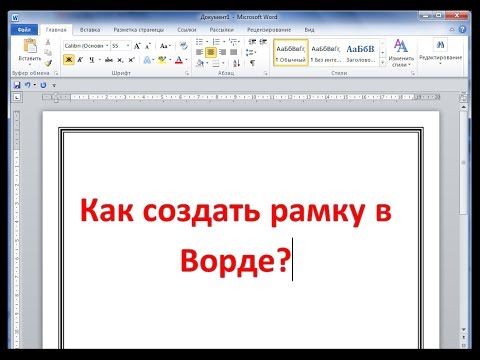Click the text highlight color marker icon
The width and height of the screenshot is (480, 360).
pos(162,60)
